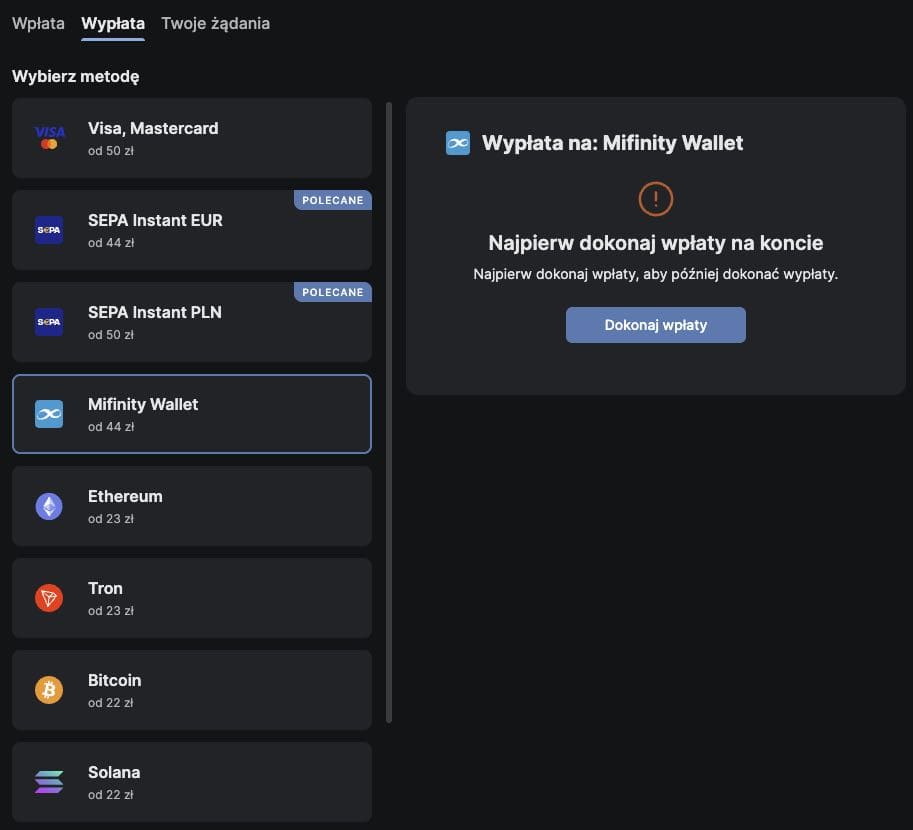Click the Bitcoin orange coin icon
The height and width of the screenshot is (830, 913).
49,690
